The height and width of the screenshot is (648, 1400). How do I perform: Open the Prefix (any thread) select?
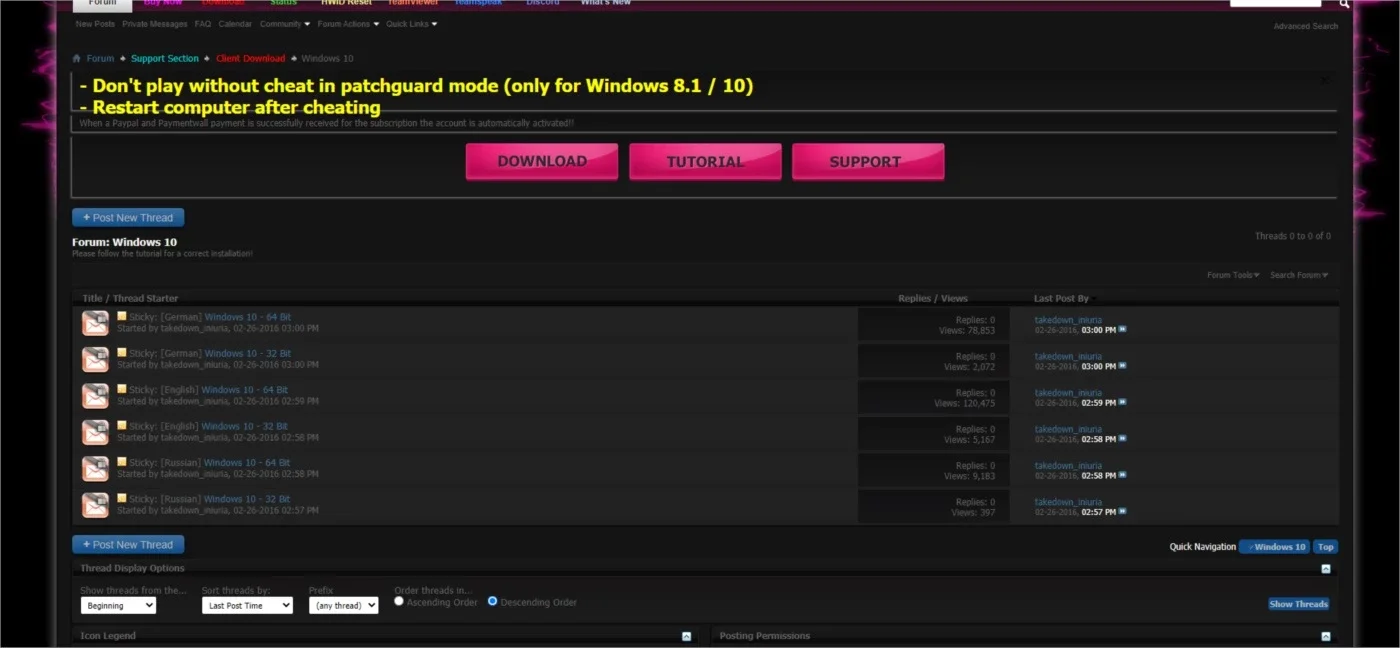tap(343, 605)
